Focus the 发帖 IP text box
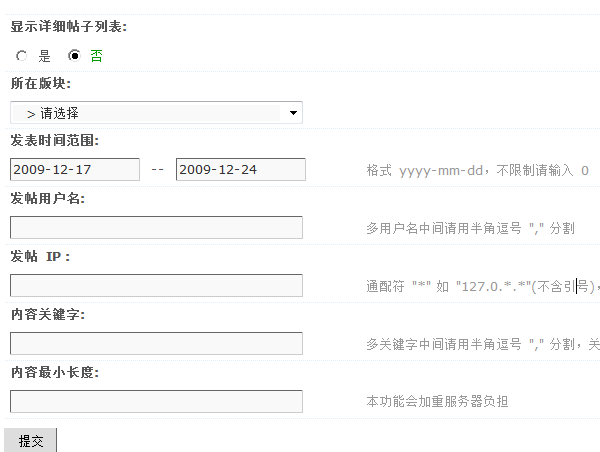 pyautogui.click(x=156, y=286)
